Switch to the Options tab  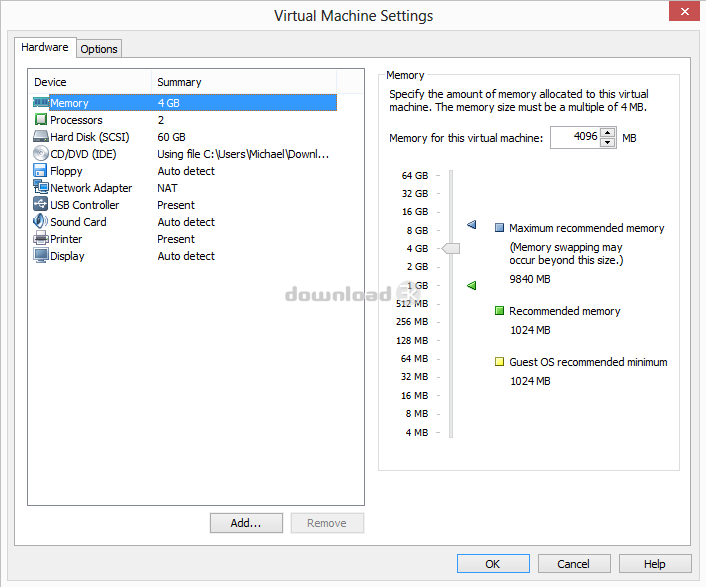pyautogui.click(x=99, y=49)
